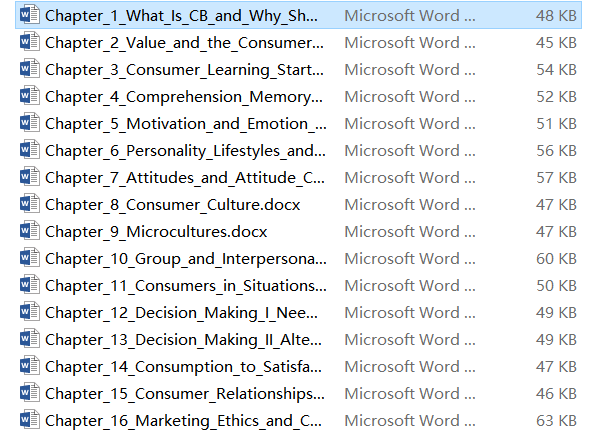Click the Word icon for Chapter_16
This screenshot has width=600, height=447.
click(29, 420)
